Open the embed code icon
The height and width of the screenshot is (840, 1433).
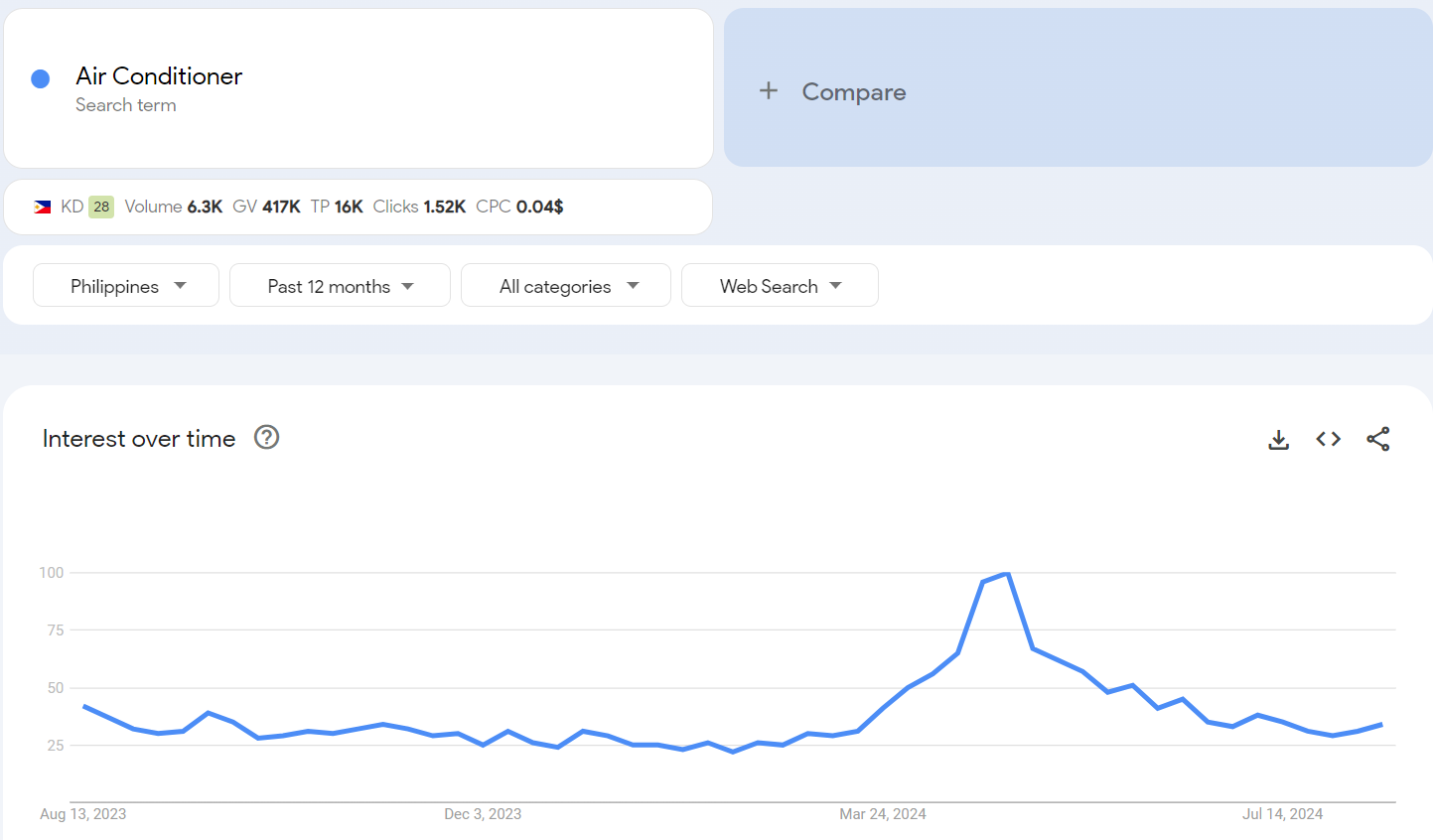1328,439
